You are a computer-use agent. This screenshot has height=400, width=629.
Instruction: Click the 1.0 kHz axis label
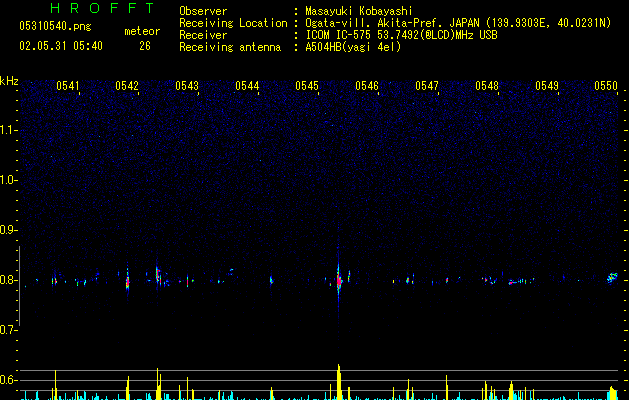(8, 180)
